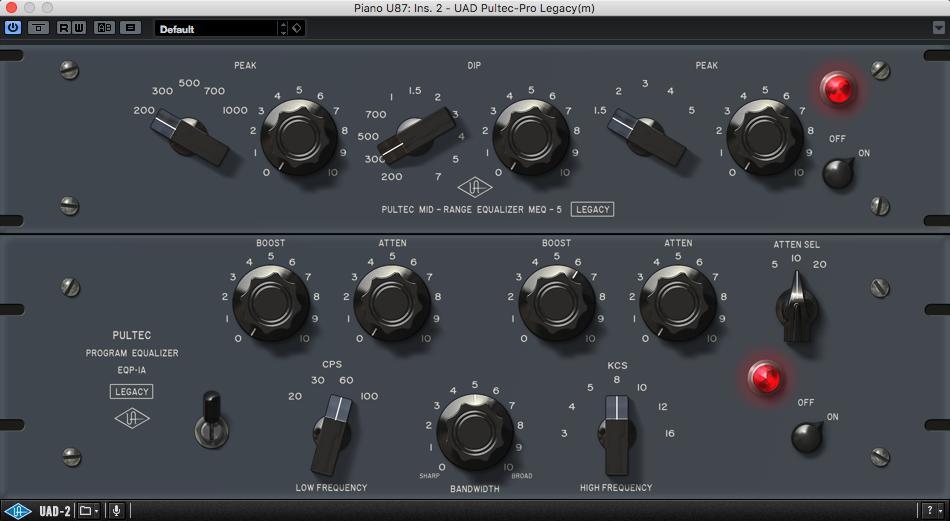950x521 pixels.
Task: Click the BROAD label under bandwidth knob
Action: point(522,476)
